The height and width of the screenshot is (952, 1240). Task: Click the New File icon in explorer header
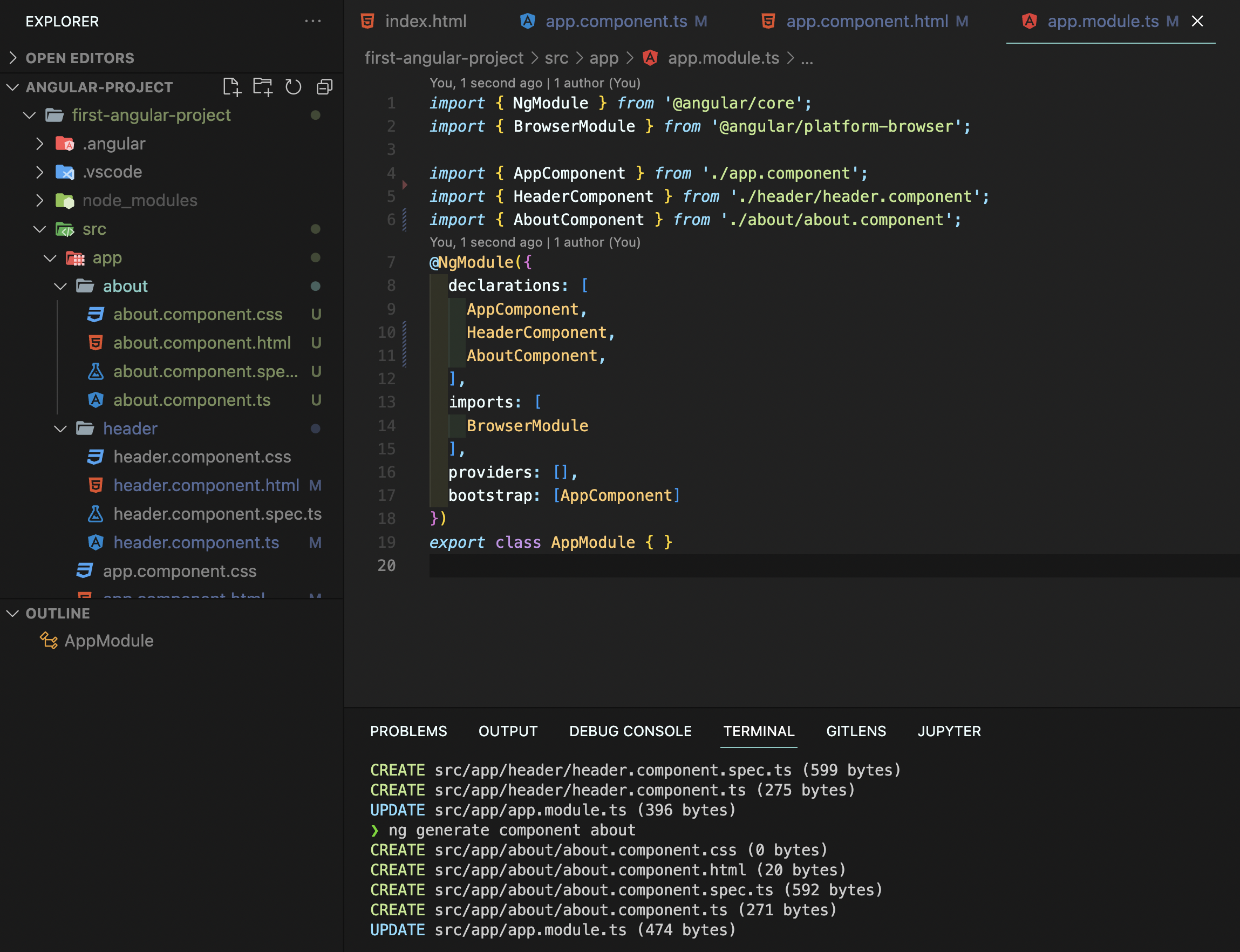pyautogui.click(x=231, y=87)
